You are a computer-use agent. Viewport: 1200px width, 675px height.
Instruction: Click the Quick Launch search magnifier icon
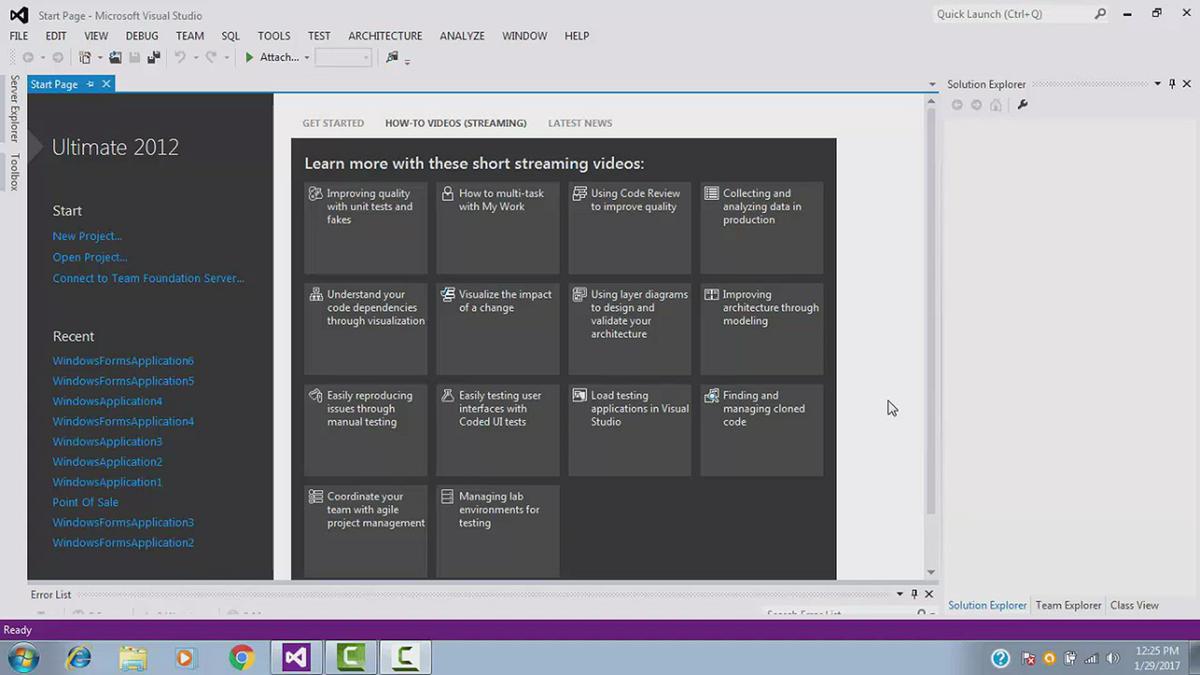pos(1100,14)
